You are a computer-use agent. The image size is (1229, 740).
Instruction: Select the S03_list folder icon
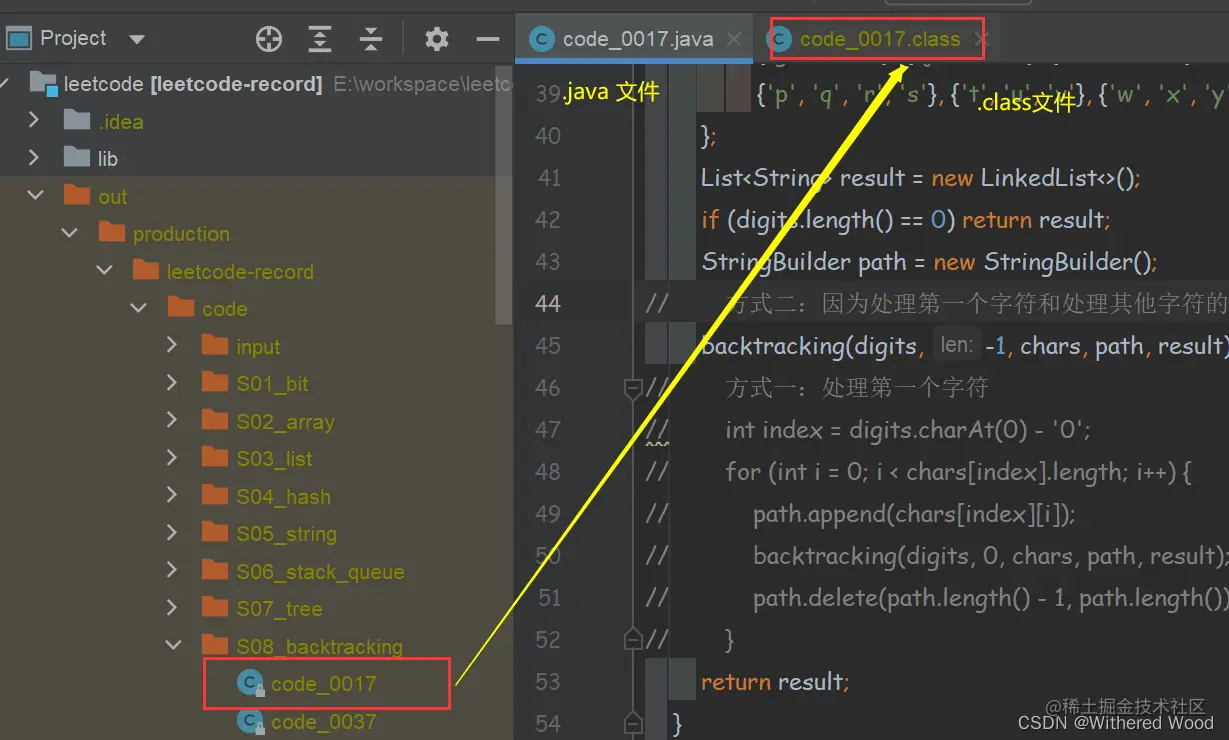[x=215, y=458]
